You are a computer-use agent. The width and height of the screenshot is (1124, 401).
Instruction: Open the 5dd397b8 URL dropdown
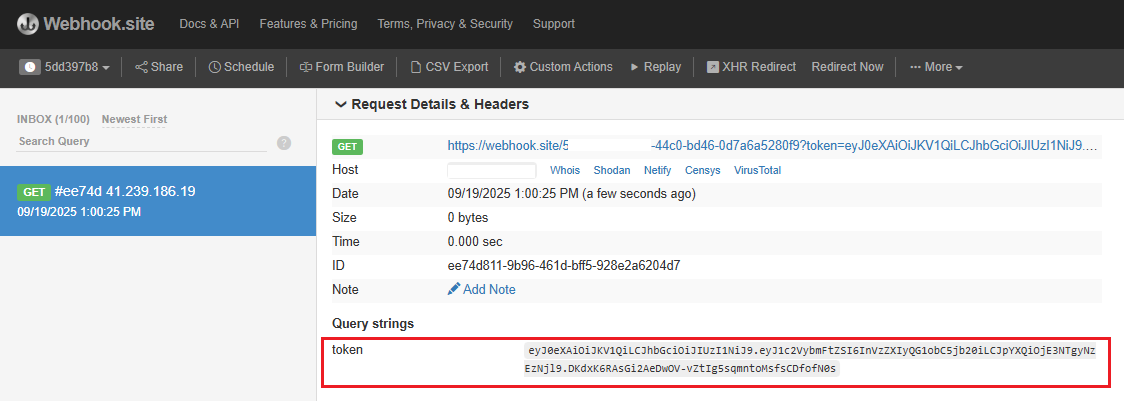click(64, 67)
